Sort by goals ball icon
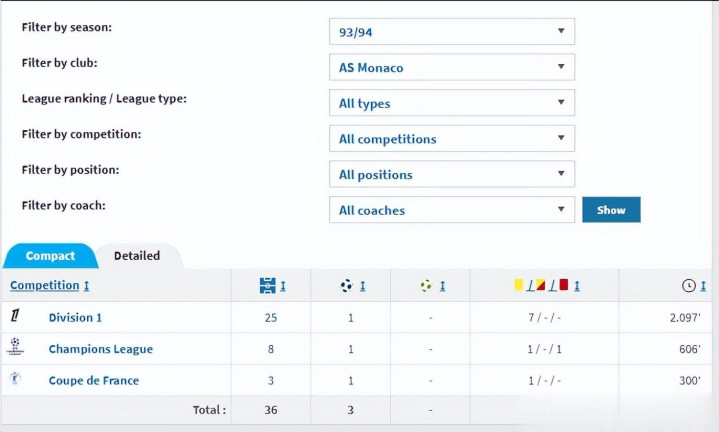 tap(347, 286)
